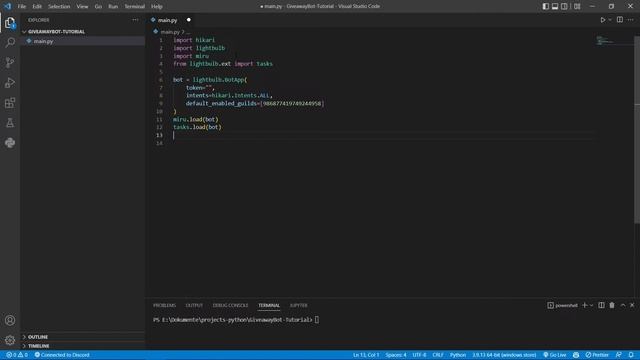Select main.py in the Explorer tree
This screenshot has width=640, height=360.
43,41
